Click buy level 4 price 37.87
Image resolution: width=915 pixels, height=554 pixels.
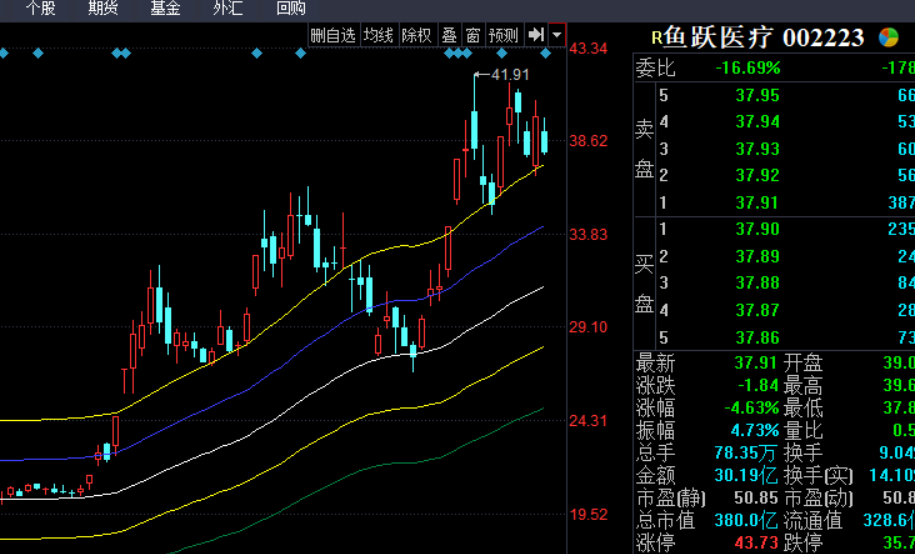(x=757, y=310)
